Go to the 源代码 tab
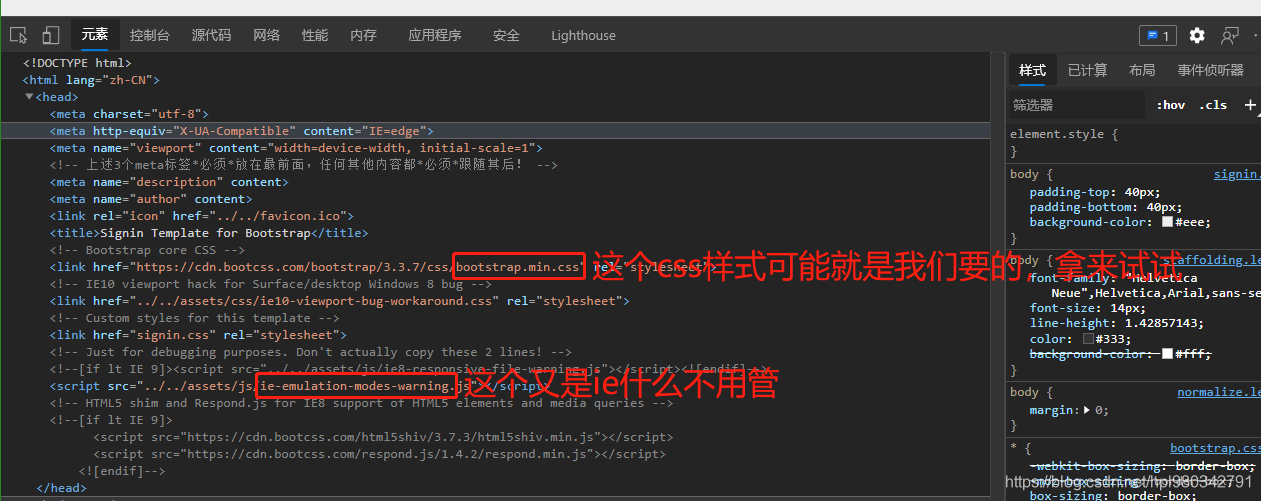This screenshot has height=501, width=1261. (211, 35)
